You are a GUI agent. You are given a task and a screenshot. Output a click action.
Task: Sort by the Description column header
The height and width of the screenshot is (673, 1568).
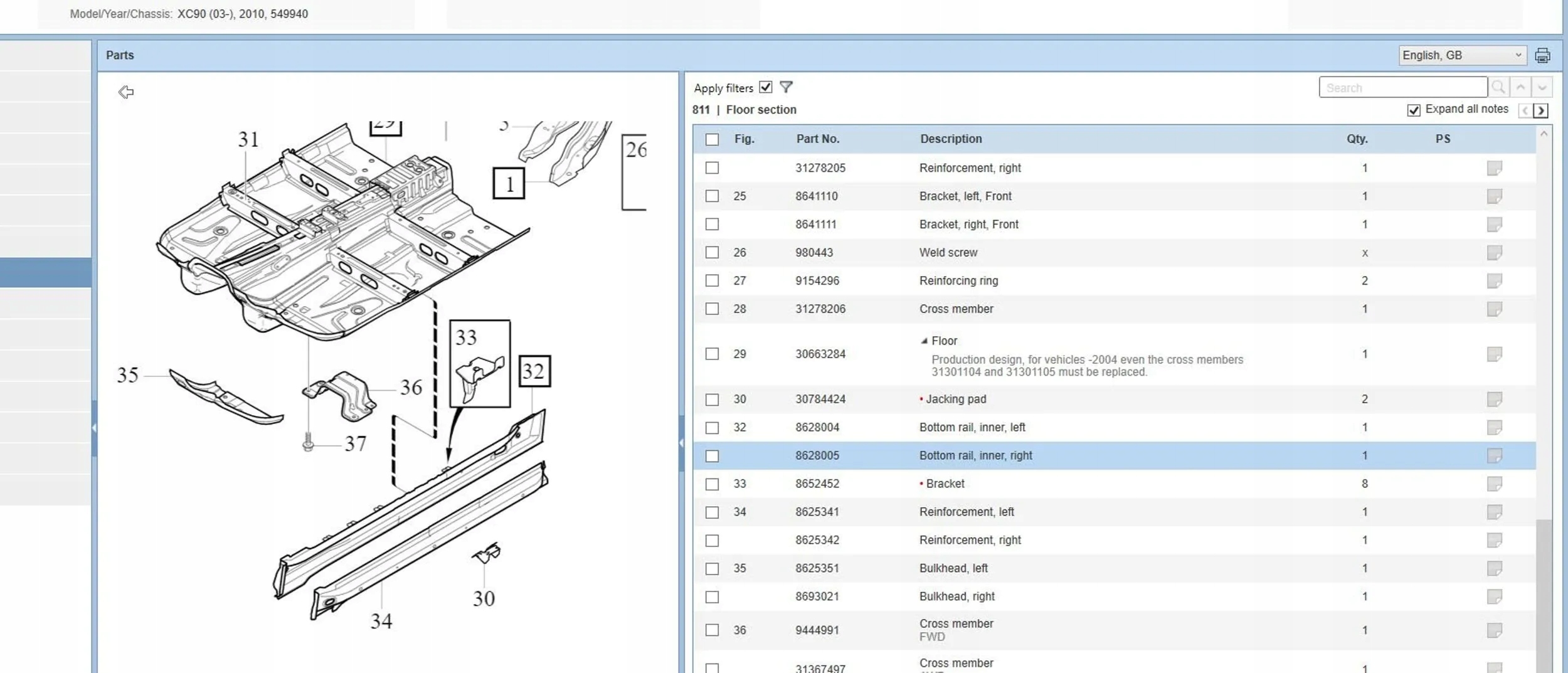point(951,139)
